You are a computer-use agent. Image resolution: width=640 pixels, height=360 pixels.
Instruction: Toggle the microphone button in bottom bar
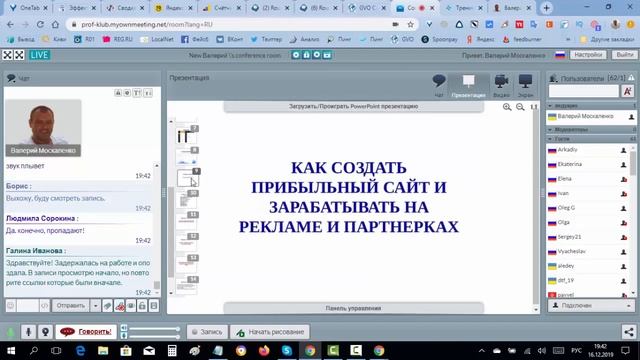coord(29,332)
